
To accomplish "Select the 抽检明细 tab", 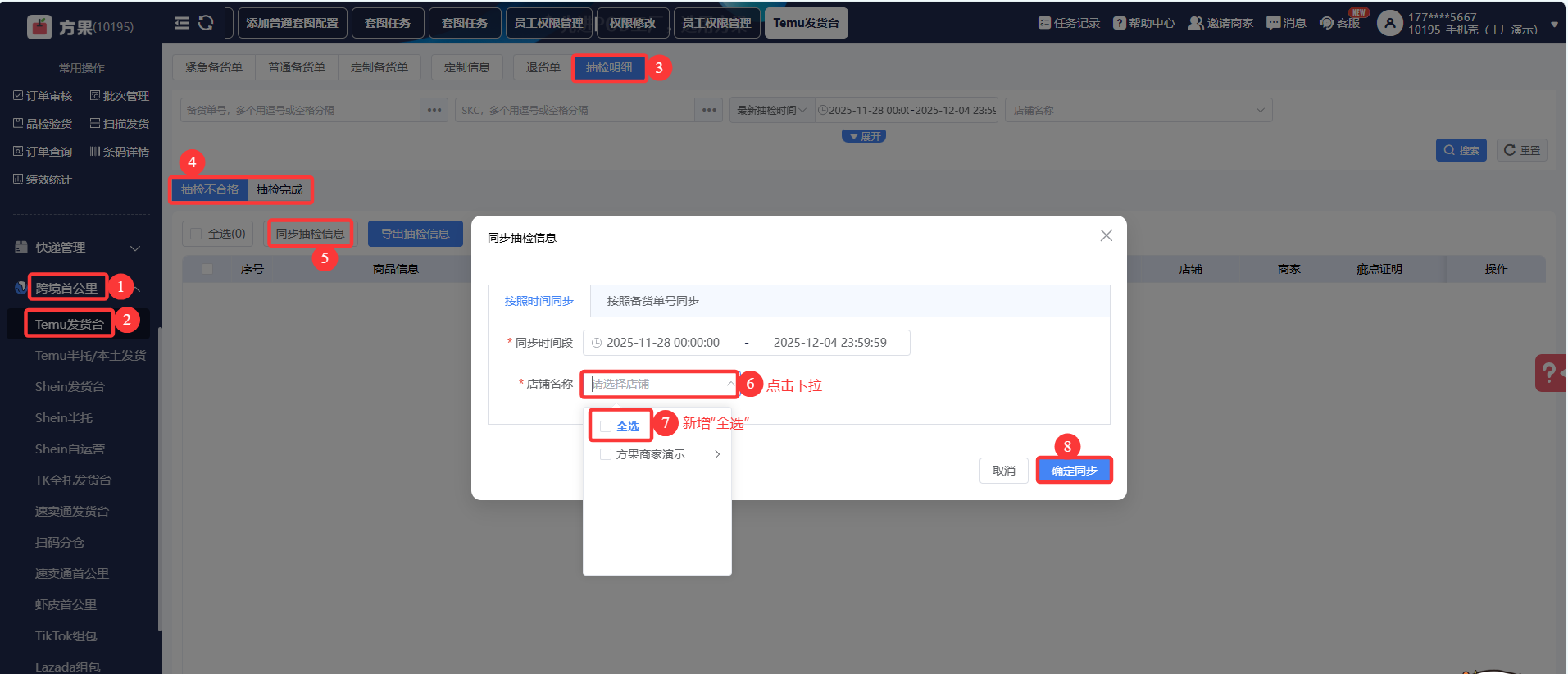I will (x=609, y=67).
